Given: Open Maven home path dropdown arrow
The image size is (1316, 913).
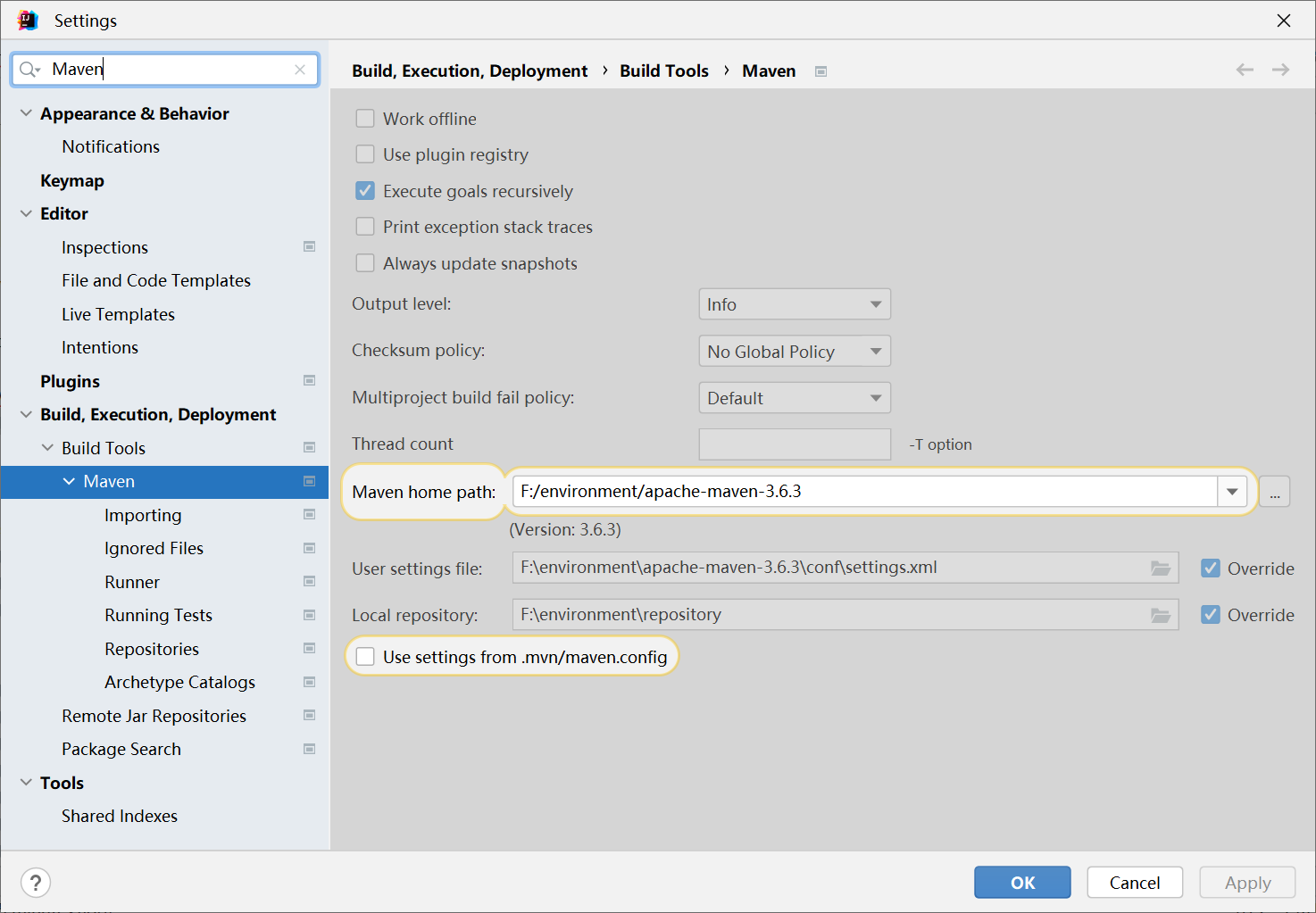Looking at the screenshot, I should tap(1232, 492).
